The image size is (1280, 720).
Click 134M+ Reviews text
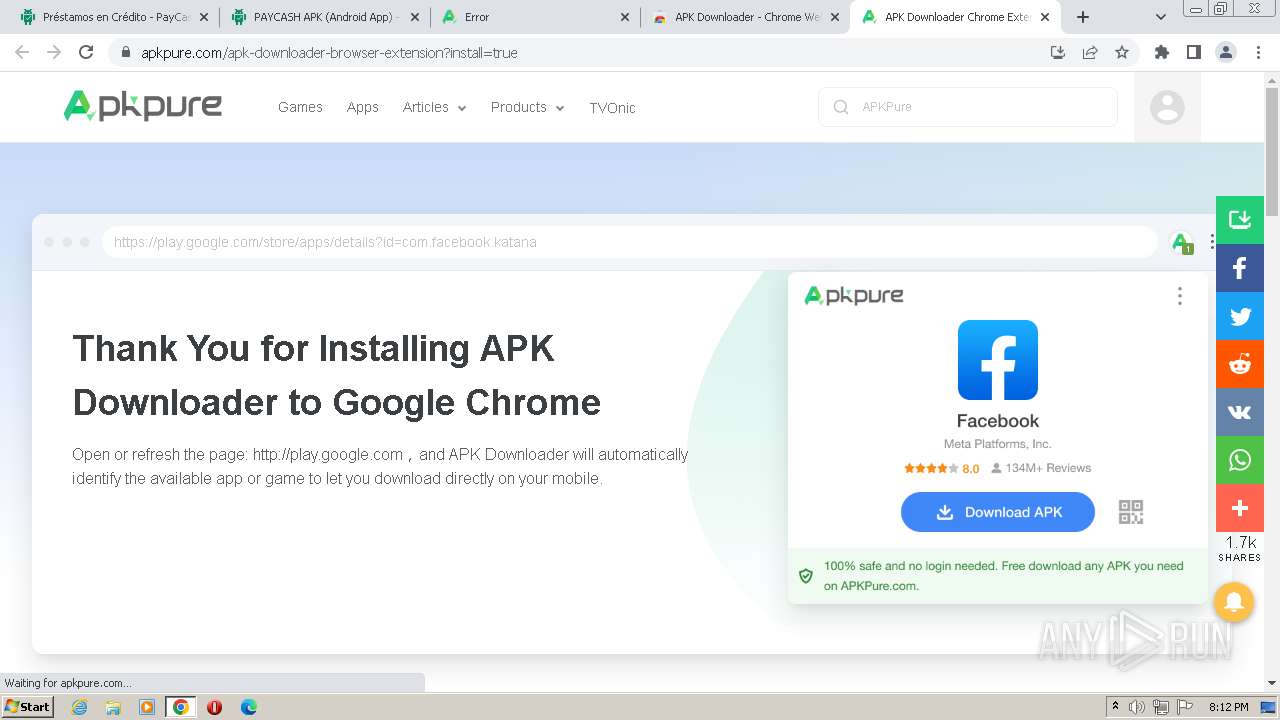1048,468
